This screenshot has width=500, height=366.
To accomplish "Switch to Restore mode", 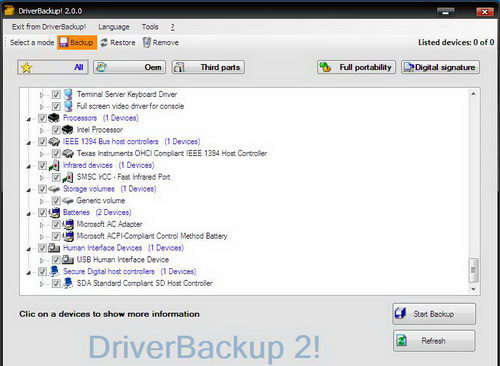I will pyautogui.click(x=118, y=43).
